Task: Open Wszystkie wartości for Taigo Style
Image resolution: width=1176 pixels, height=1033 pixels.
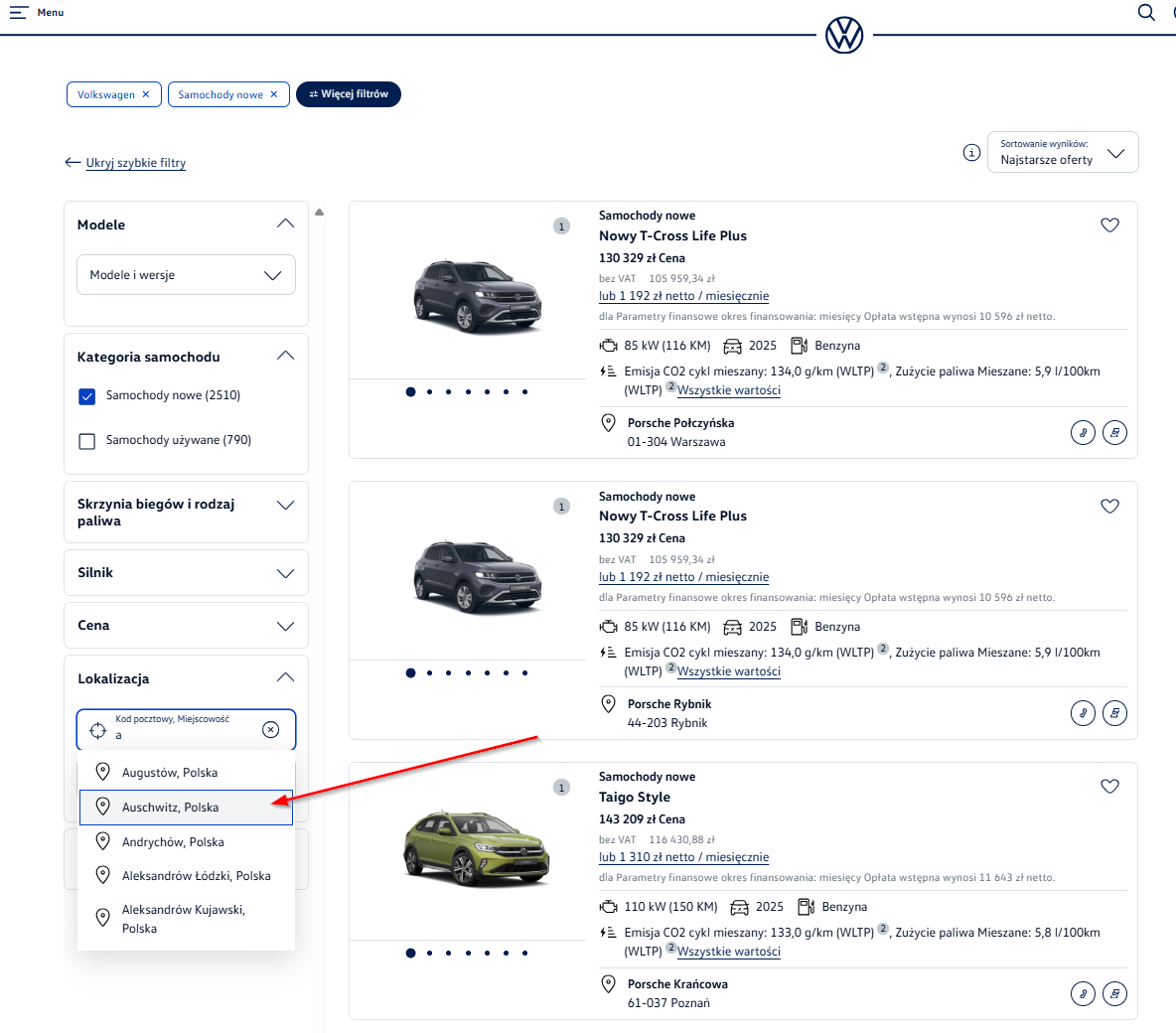Action: point(728,952)
